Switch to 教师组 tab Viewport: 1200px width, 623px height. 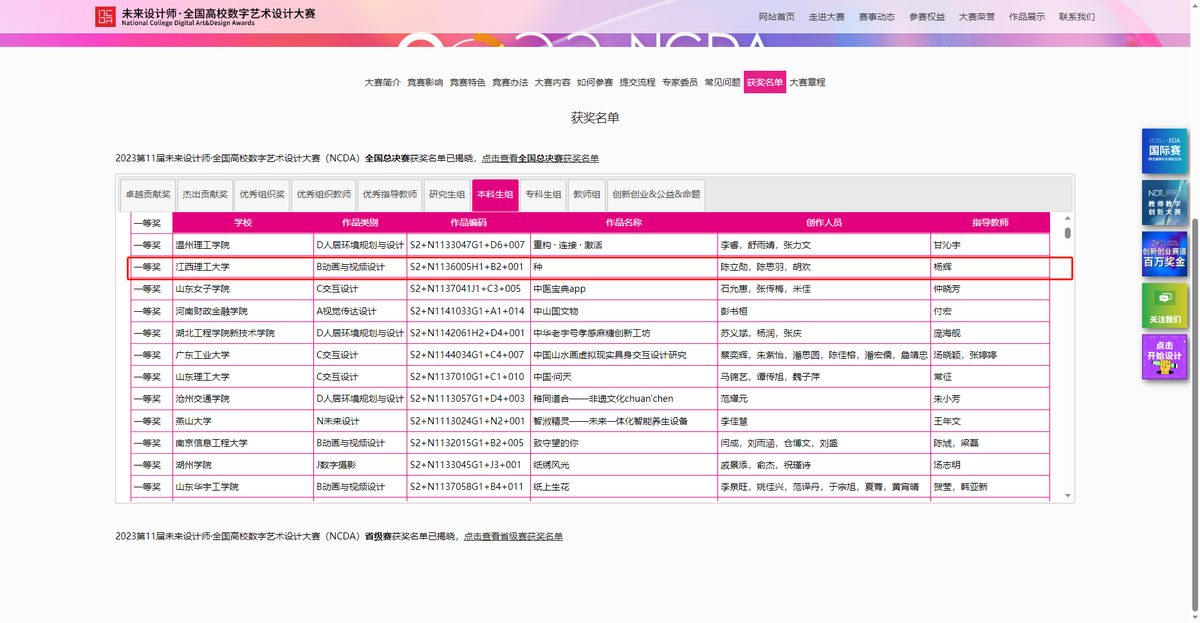(x=587, y=194)
